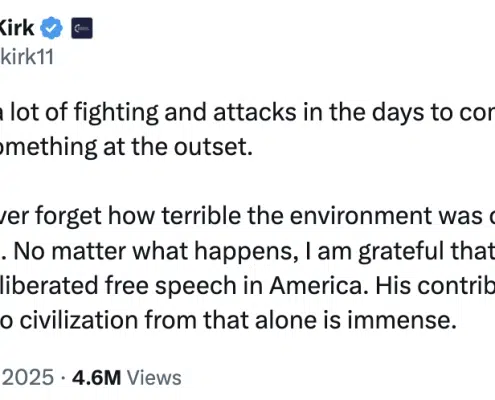This screenshot has height=400, width=495.
Task: Open the post's 2025 date stamp
Action: (x=27, y=378)
